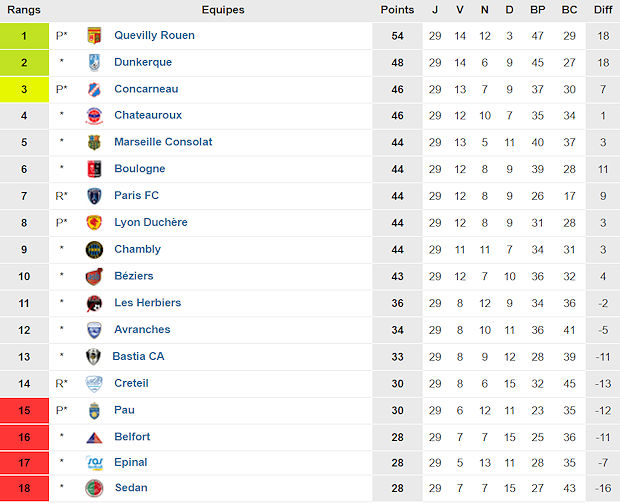Click the Points column header
Viewport: 620px width, 503px height.
tap(397, 10)
